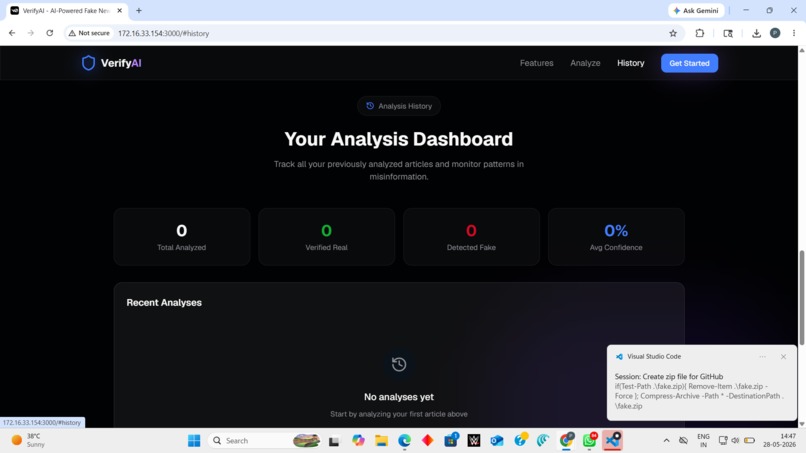Click the Get Started button
The height and width of the screenshot is (453, 806).
(689, 63)
